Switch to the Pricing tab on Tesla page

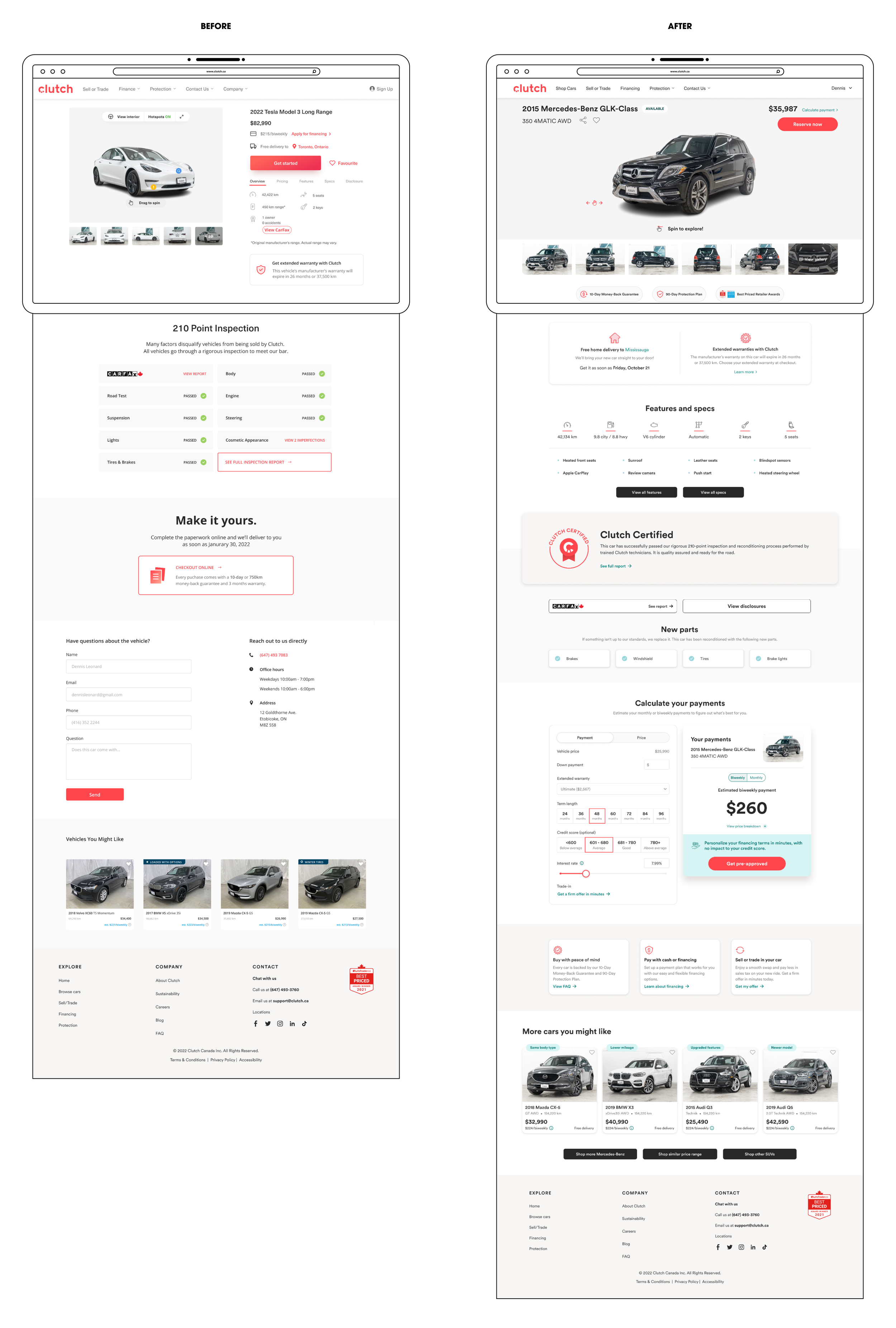click(x=282, y=181)
